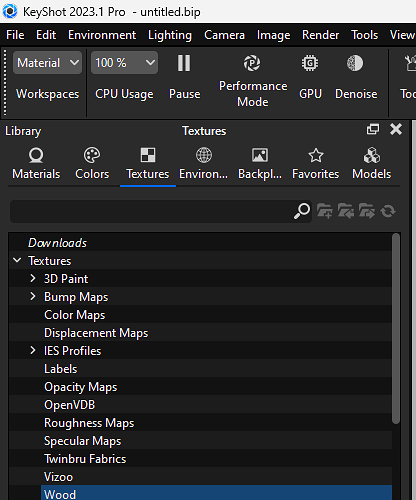Screen dimensions: 416x500
Task: Open the Environments library tab
Action: click(204, 164)
